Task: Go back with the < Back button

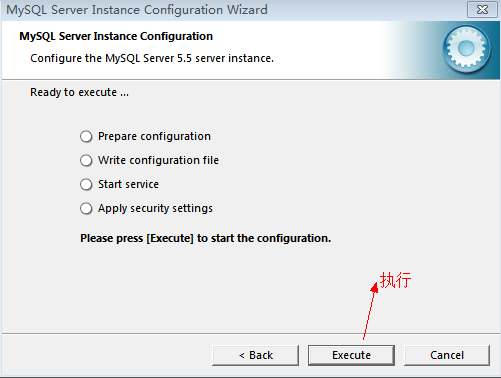Action: (x=255, y=355)
